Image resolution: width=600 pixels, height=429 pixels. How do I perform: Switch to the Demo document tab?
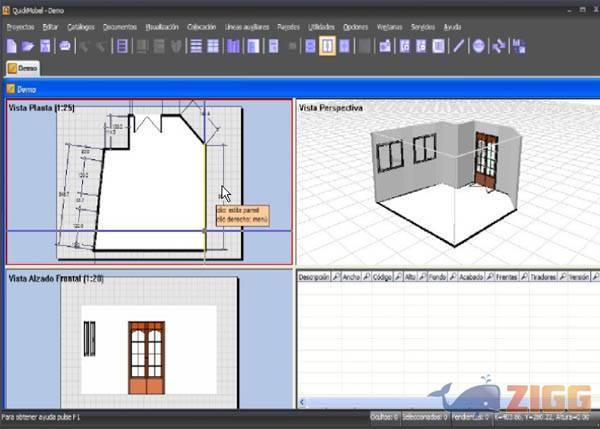pyautogui.click(x=27, y=68)
